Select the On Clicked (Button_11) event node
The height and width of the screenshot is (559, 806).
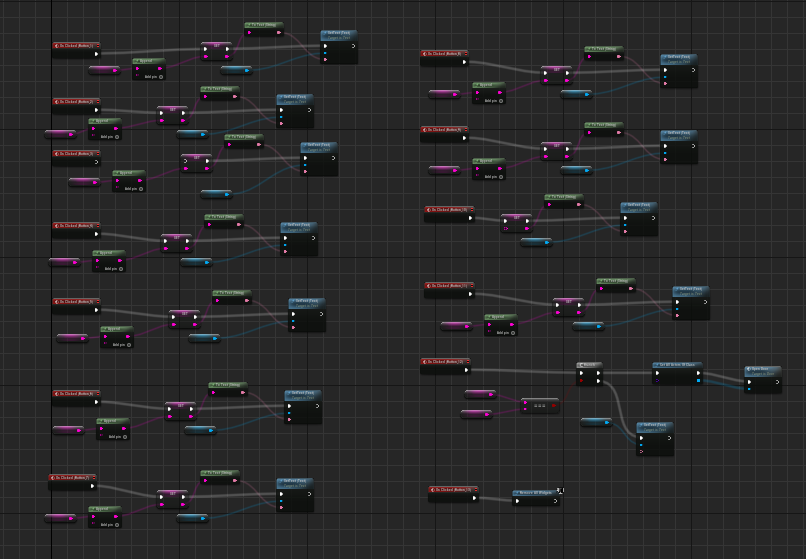(449, 290)
